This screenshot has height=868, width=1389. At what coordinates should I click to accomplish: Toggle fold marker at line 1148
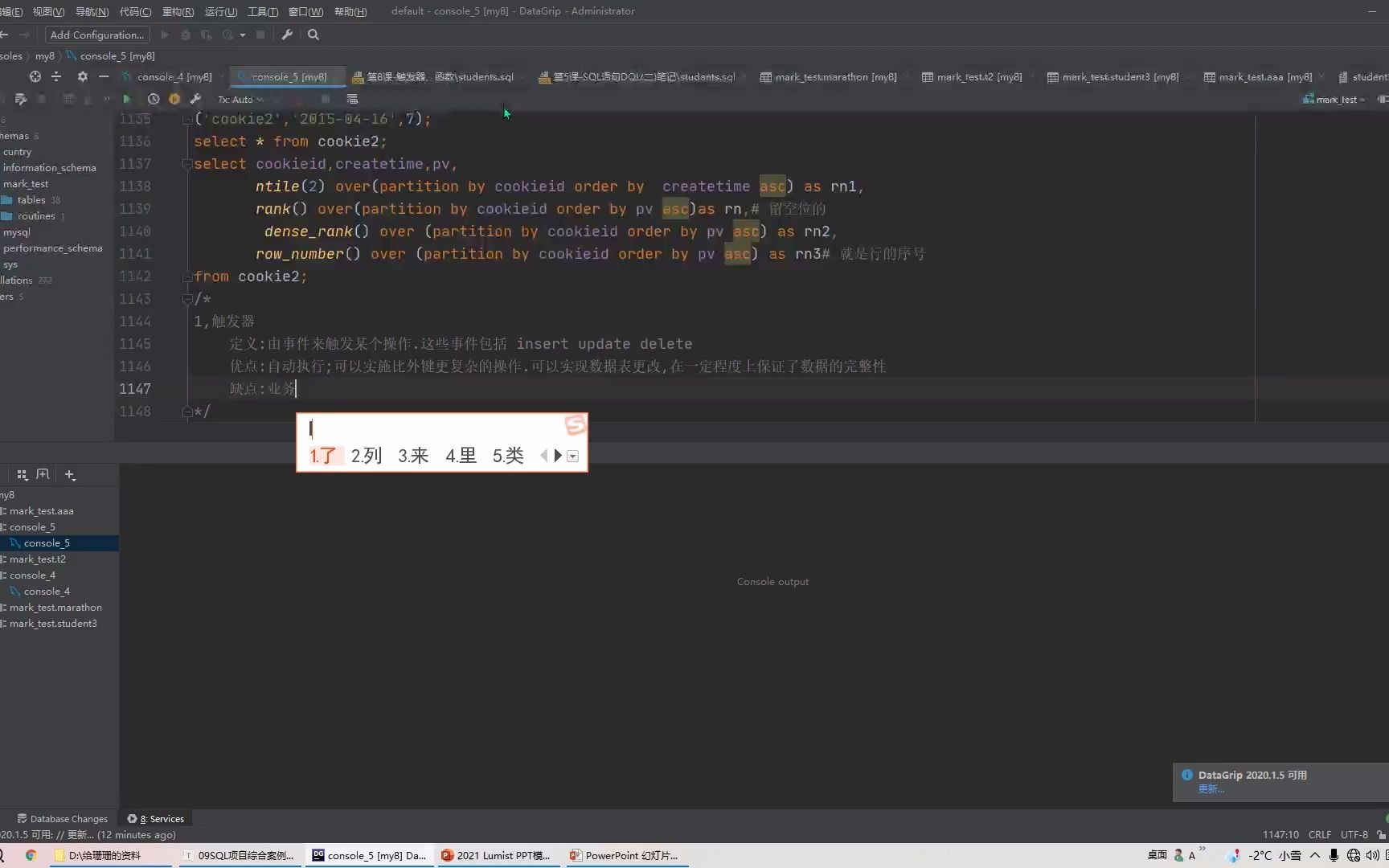coord(186,411)
